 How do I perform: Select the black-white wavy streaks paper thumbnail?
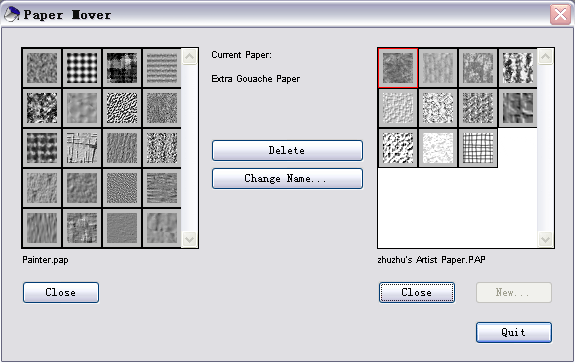coord(122,108)
